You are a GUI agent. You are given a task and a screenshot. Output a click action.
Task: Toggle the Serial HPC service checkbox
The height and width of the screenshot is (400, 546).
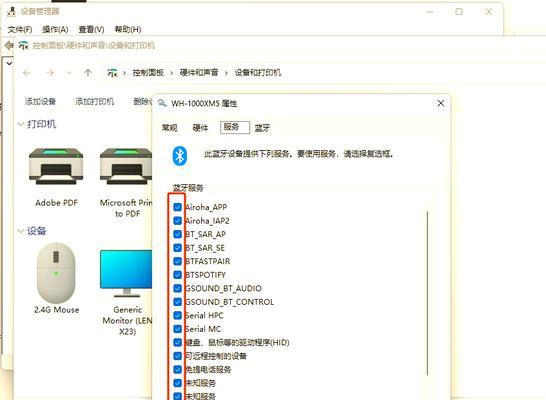pyautogui.click(x=178, y=315)
